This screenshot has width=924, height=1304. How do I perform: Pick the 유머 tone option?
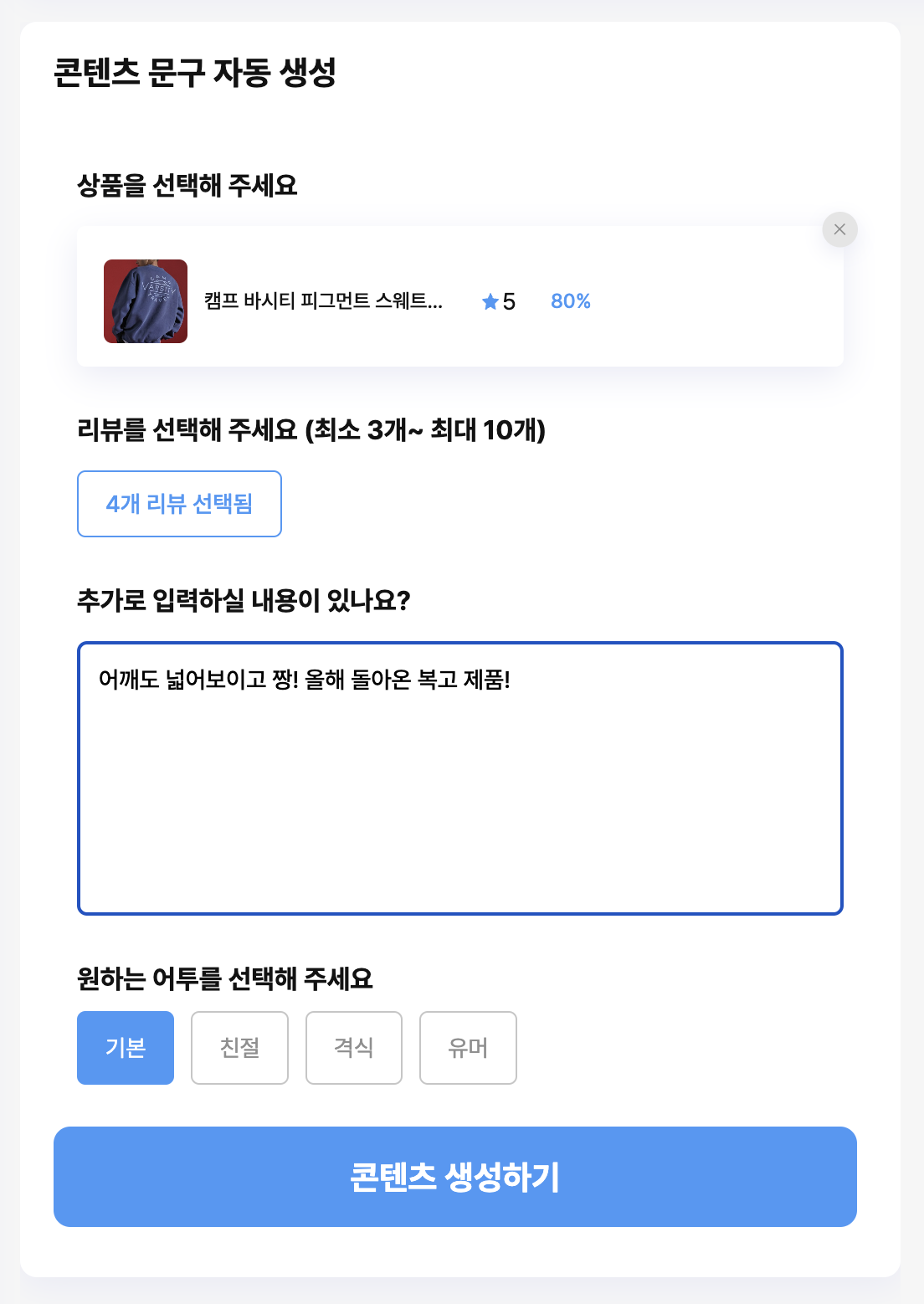[x=468, y=1048]
